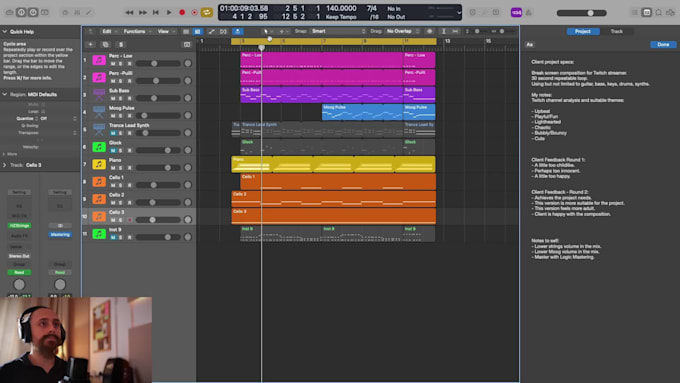This screenshot has width=680, height=383.
Task: Click the Piano yellow track icon
Action: (99, 164)
